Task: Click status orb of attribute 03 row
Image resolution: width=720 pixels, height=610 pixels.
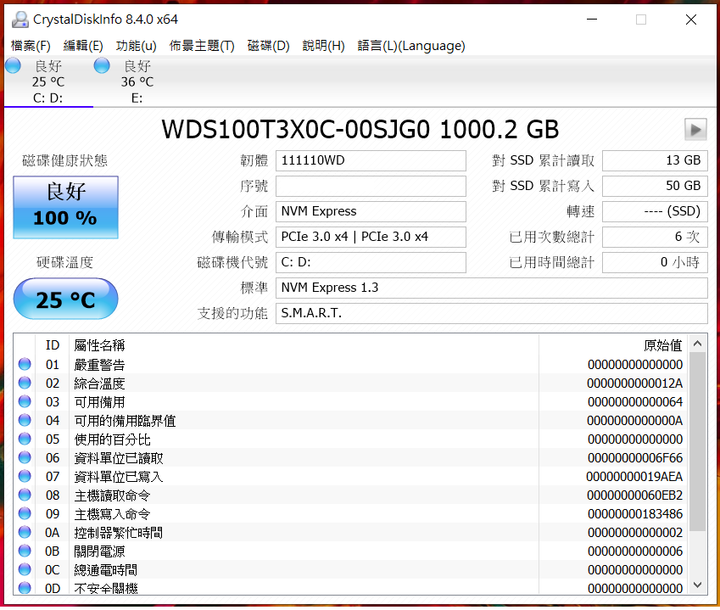Action: (x=25, y=402)
